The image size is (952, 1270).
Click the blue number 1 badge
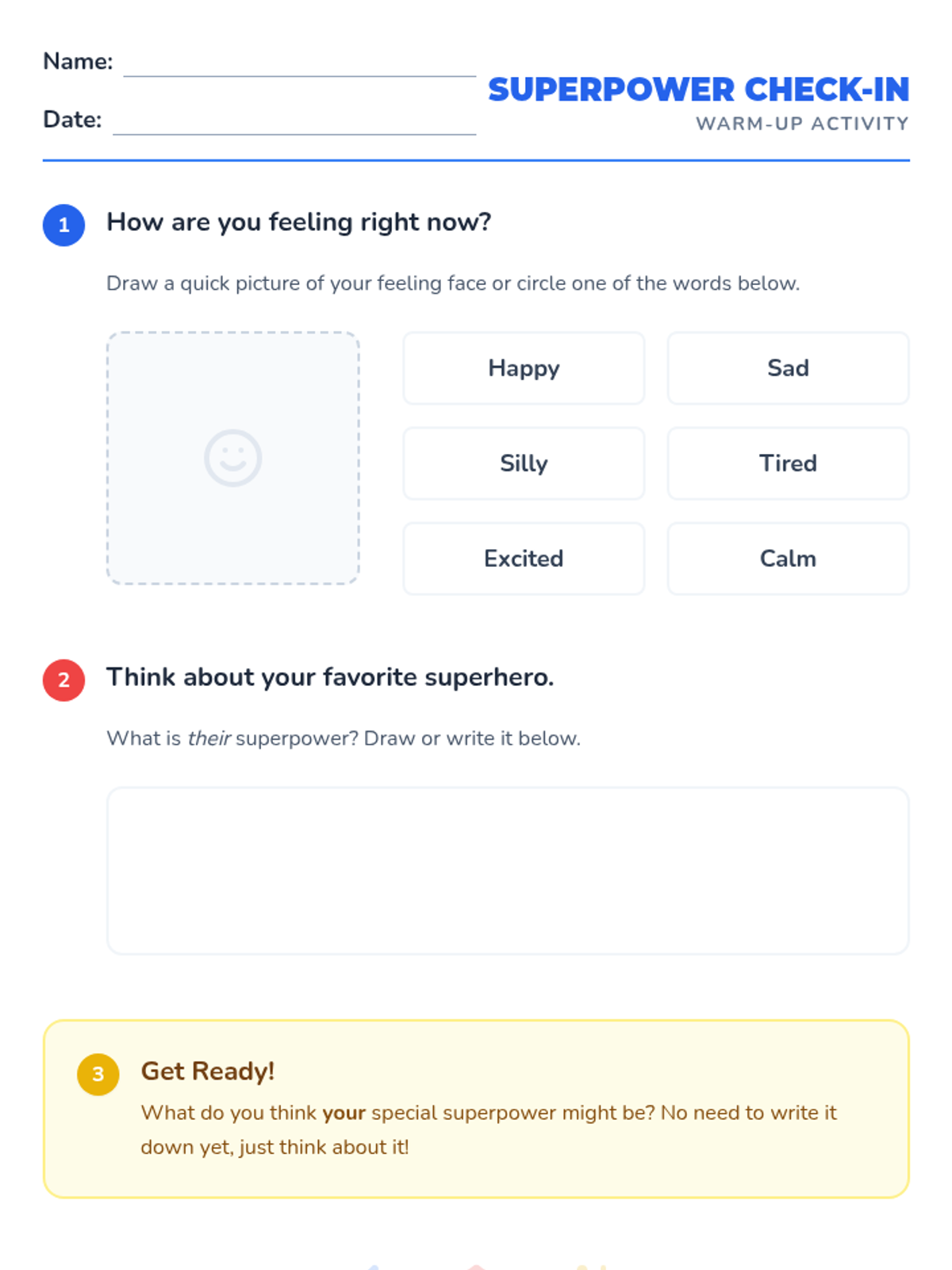64,225
